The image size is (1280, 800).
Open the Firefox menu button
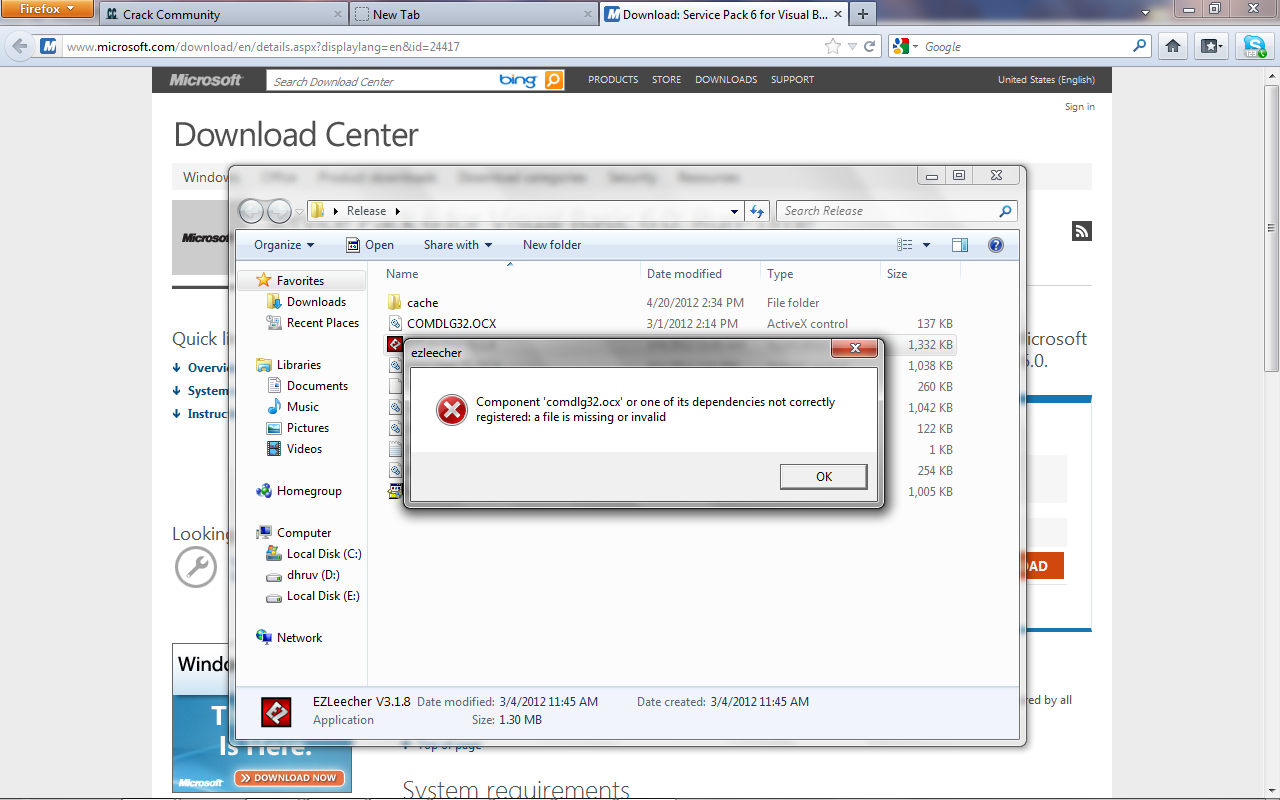pyautogui.click(x=48, y=9)
